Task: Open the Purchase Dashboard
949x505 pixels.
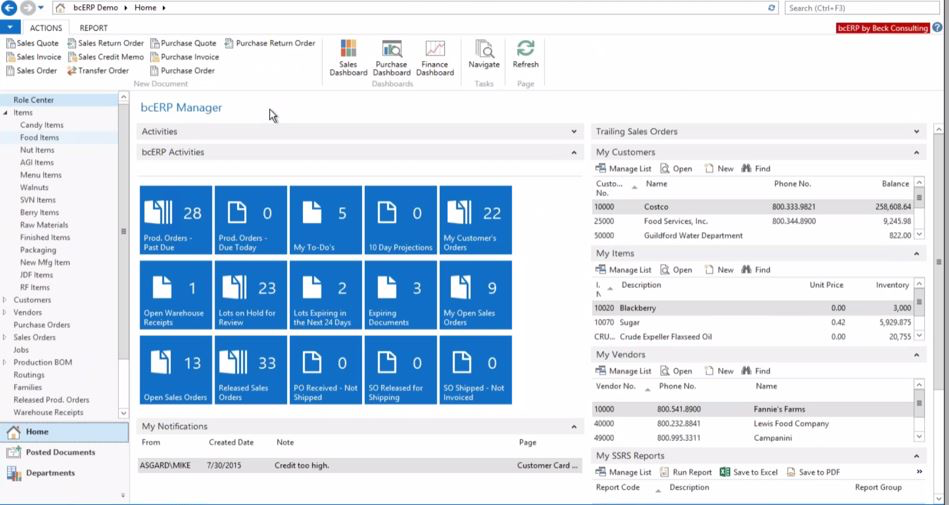Action: pos(392,58)
